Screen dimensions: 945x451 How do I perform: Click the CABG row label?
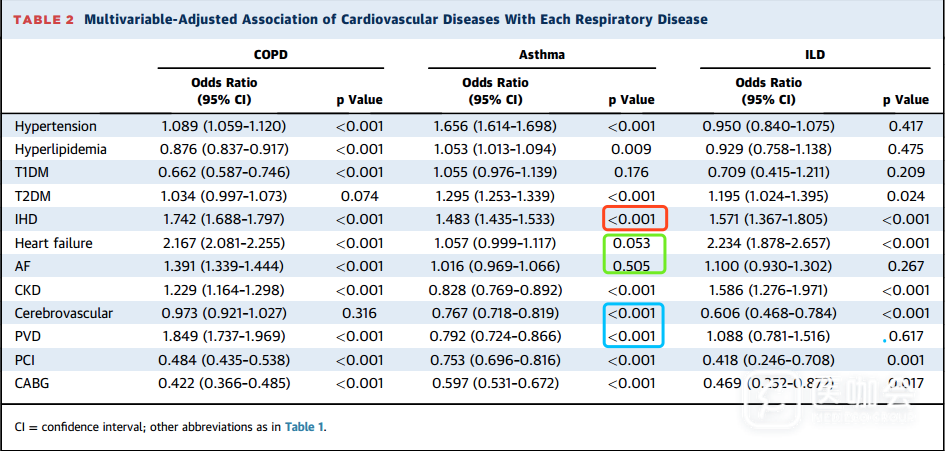pyautogui.click(x=34, y=383)
